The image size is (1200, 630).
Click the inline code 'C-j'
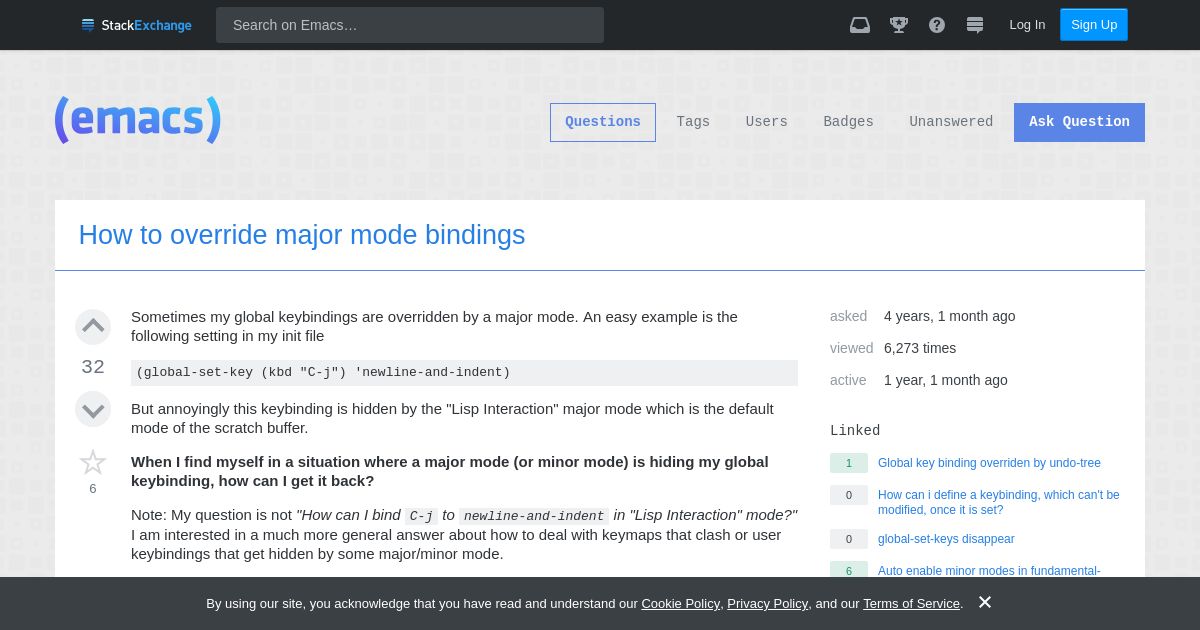pos(421,516)
